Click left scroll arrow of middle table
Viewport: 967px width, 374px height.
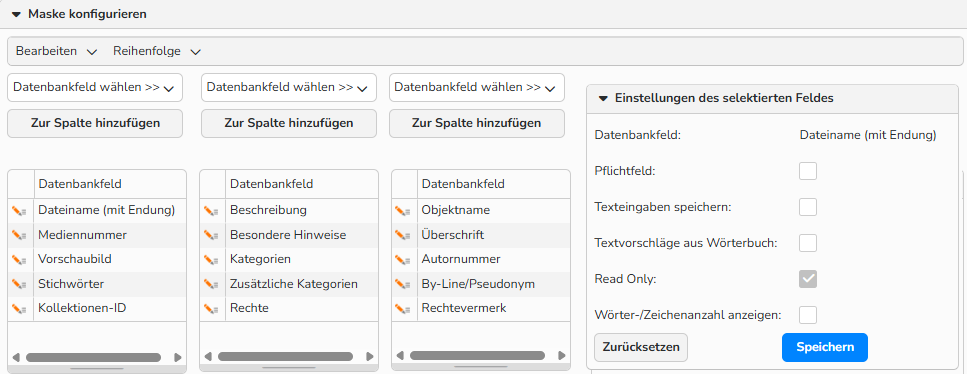[x=208, y=357]
